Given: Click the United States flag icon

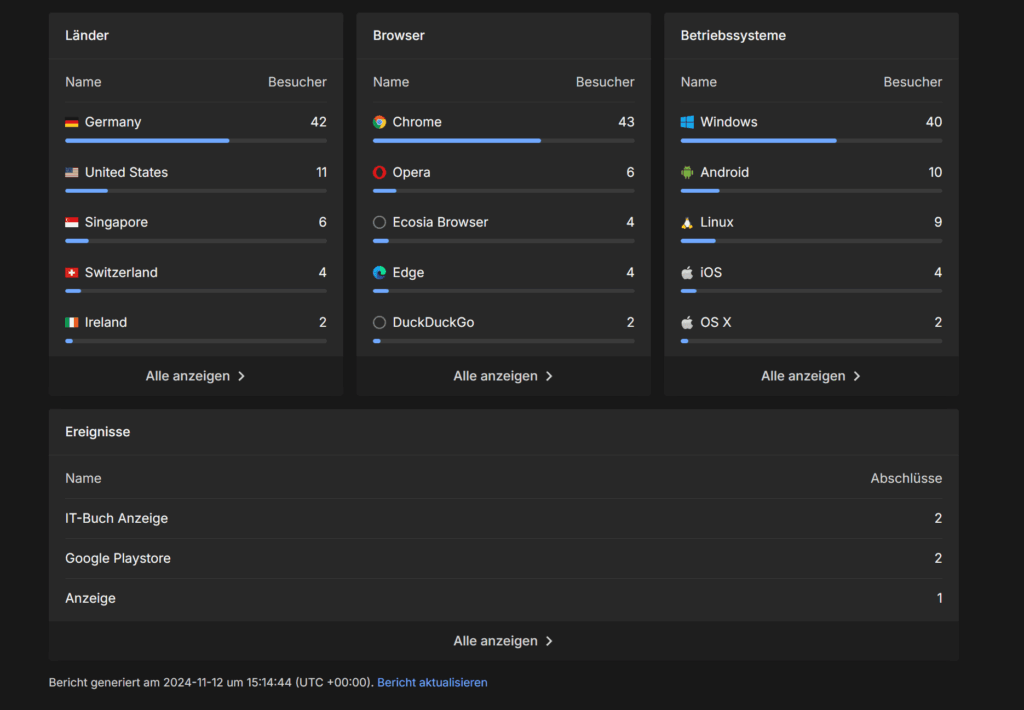Looking at the screenshot, I should [x=72, y=172].
